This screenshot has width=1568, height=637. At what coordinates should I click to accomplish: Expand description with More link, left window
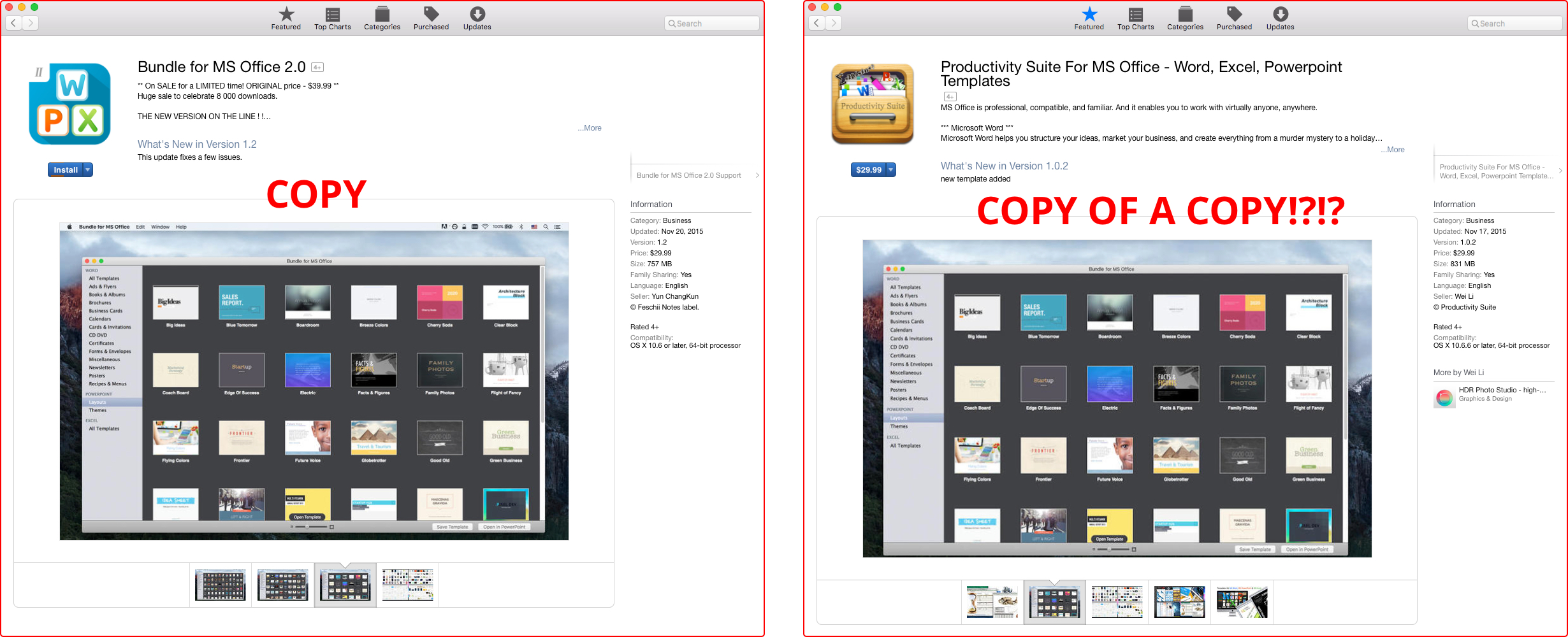[590, 128]
